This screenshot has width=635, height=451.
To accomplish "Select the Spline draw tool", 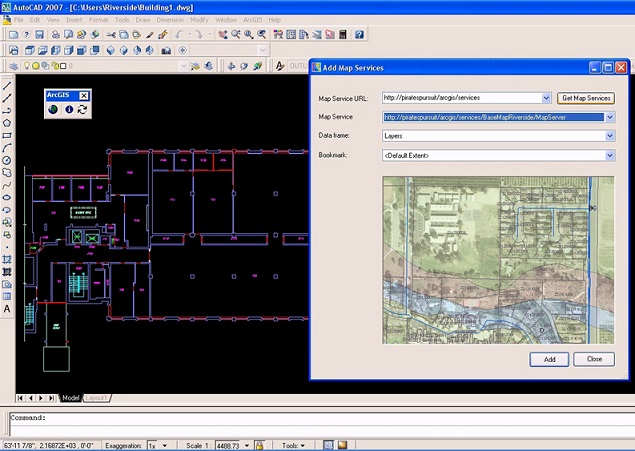I will (x=7, y=185).
